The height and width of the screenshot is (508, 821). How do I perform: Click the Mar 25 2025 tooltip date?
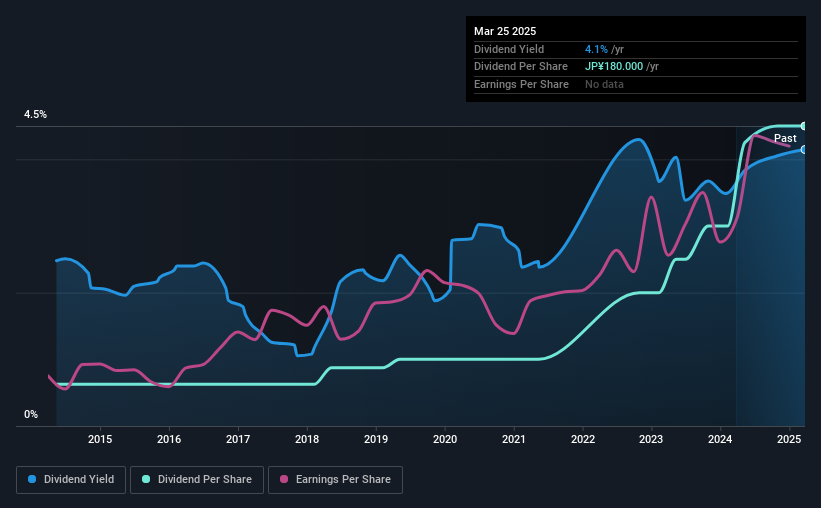505,31
